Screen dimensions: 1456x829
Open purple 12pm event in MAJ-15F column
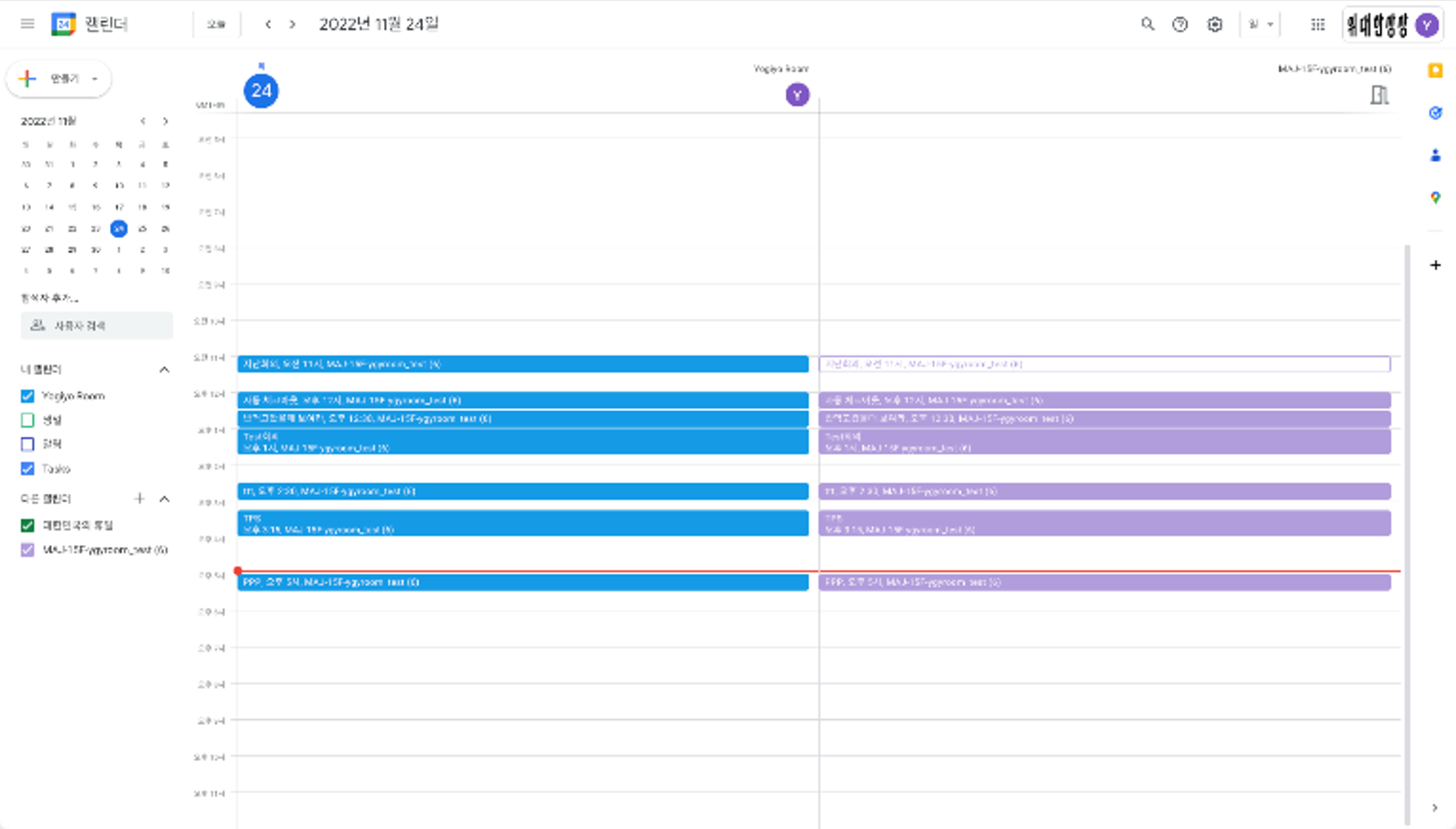coord(1105,400)
